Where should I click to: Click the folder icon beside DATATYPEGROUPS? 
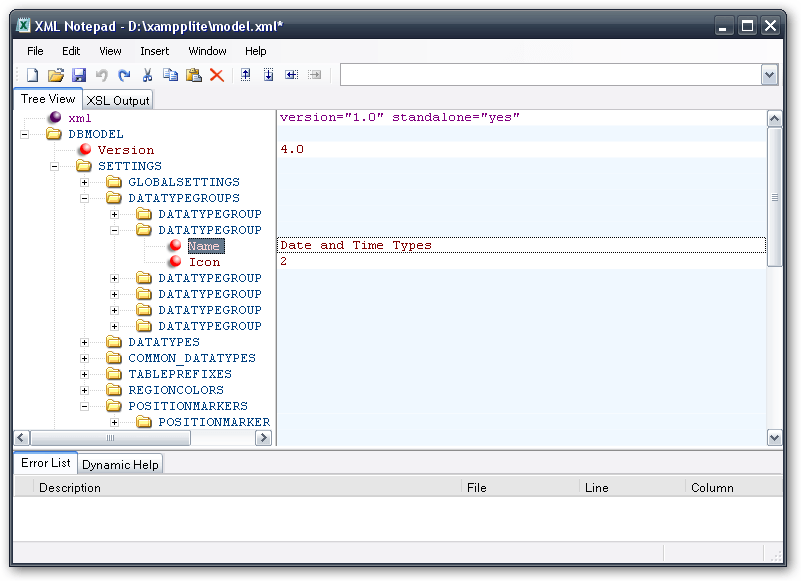(x=114, y=198)
